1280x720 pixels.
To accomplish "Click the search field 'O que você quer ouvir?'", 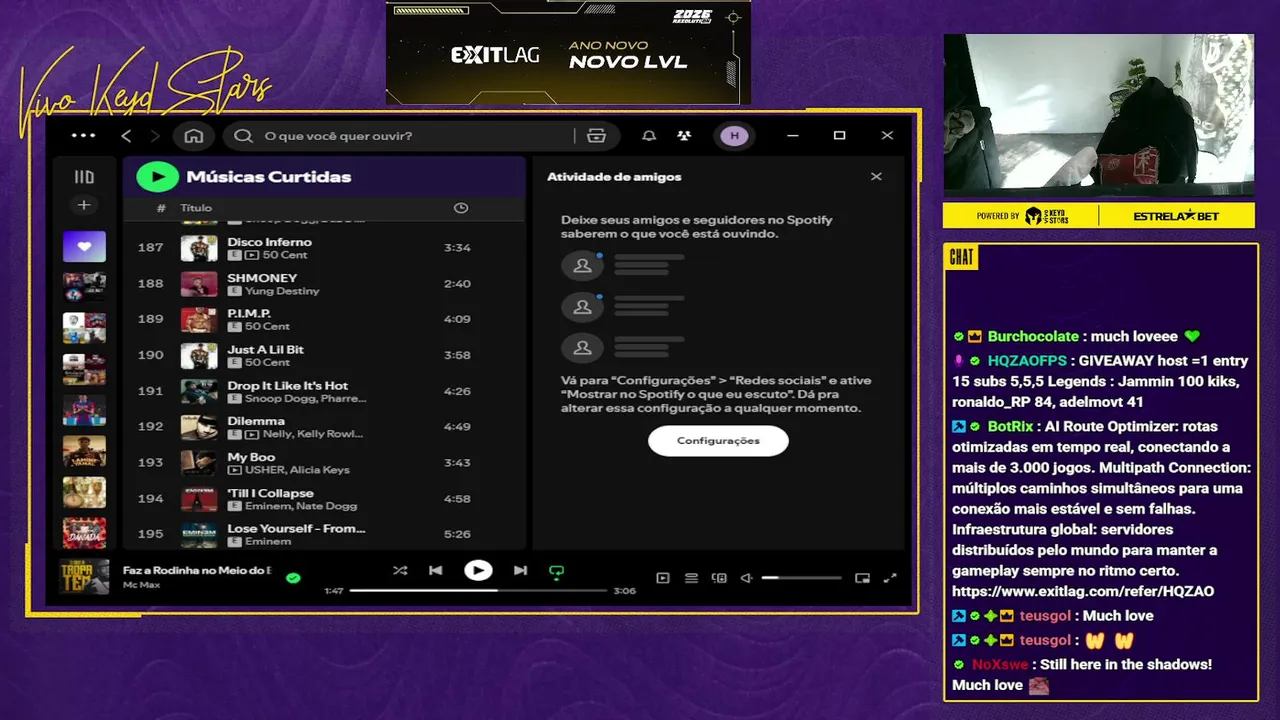I will point(400,136).
